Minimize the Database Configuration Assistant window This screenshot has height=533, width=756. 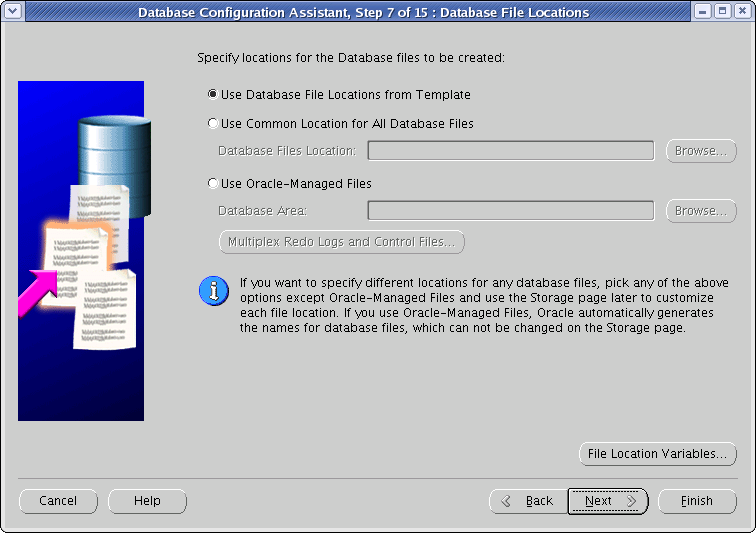click(703, 11)
